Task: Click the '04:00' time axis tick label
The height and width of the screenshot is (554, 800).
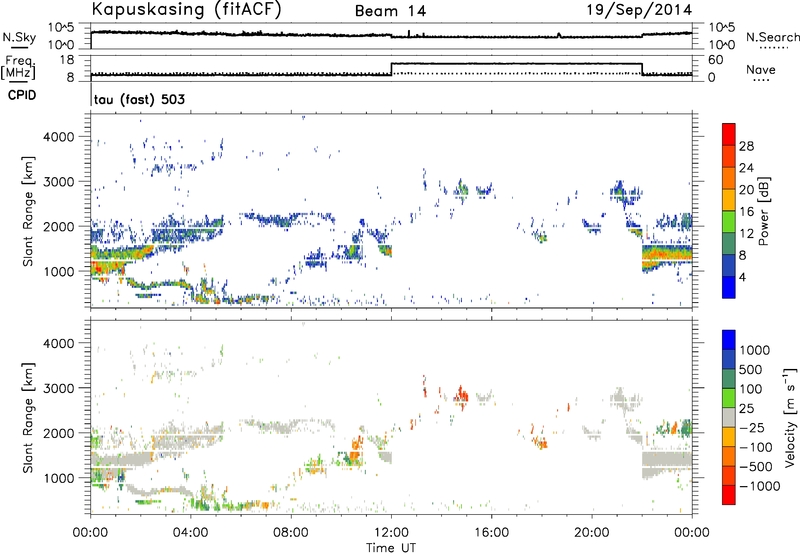Action: pos(190,533)
